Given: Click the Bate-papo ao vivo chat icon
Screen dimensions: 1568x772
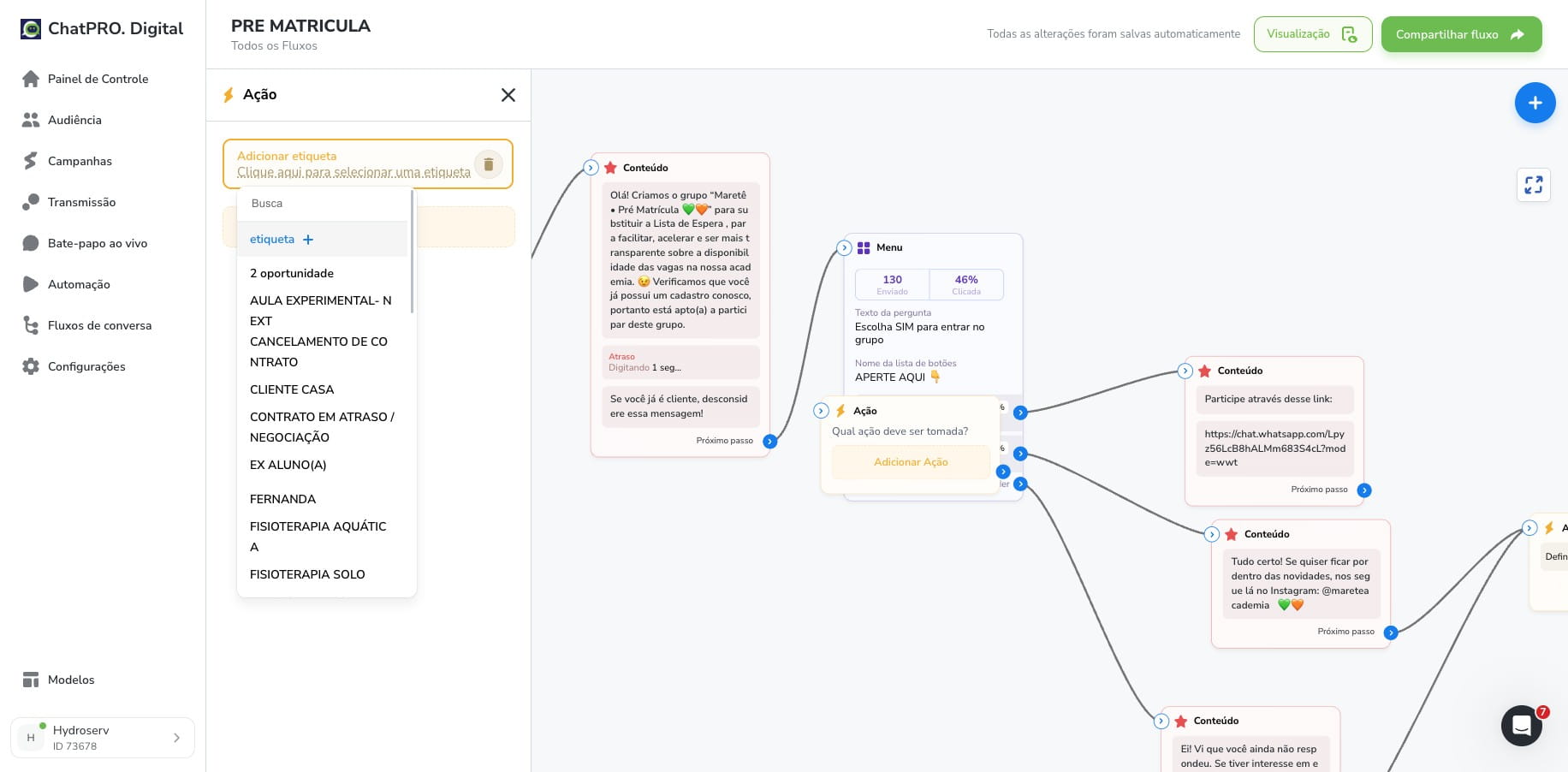Looking at the screenshot, I should 31,243.
